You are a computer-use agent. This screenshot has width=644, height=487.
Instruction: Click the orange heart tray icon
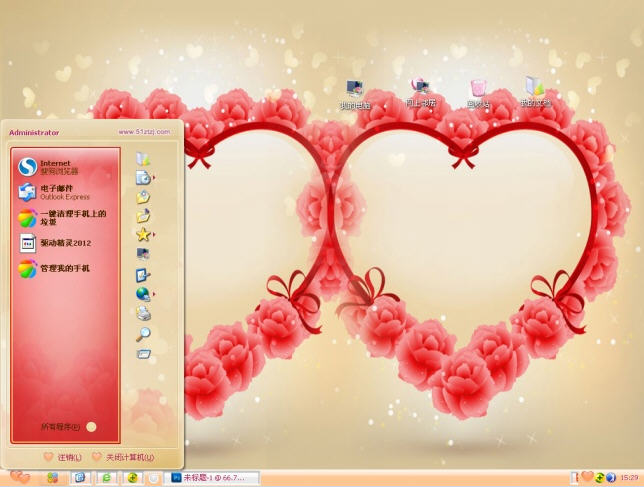(x=587, y=476)
